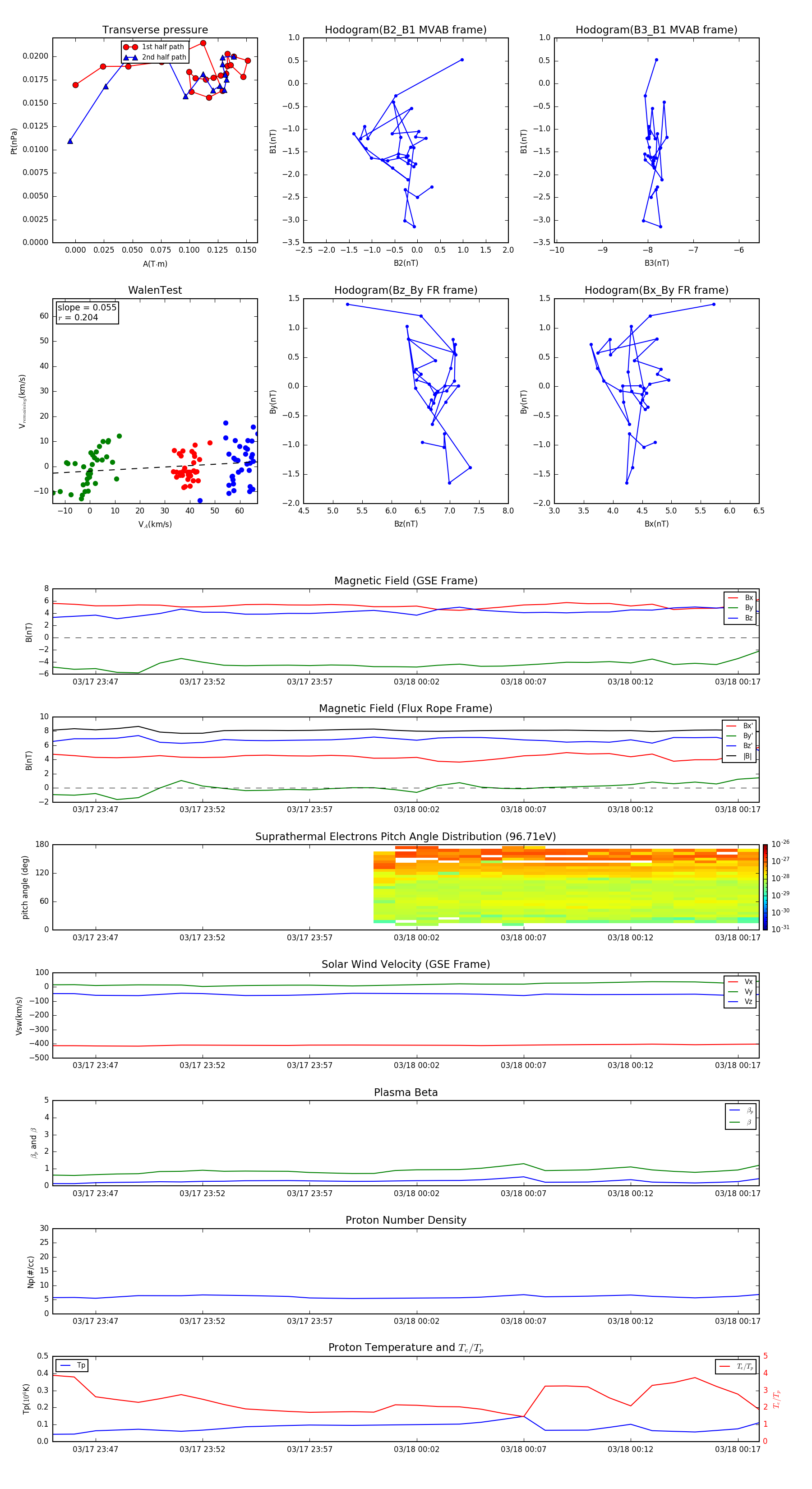The height and width of the screenshot is (1489, 812).
Task: Select the "B2(nT)" x-axis label
Action: click(x=406, y=263)
